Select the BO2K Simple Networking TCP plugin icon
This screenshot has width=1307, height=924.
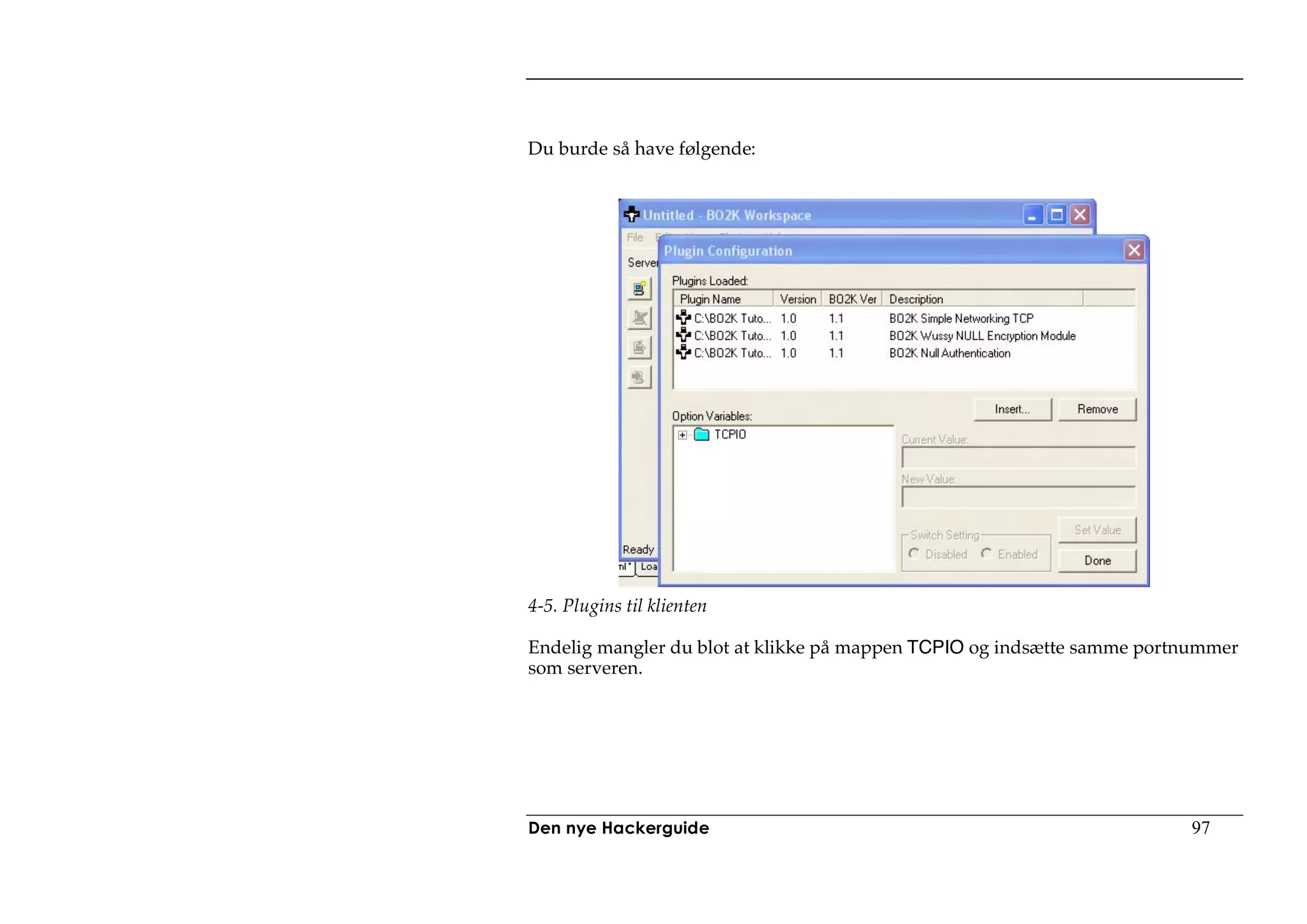tap(683, 318)
